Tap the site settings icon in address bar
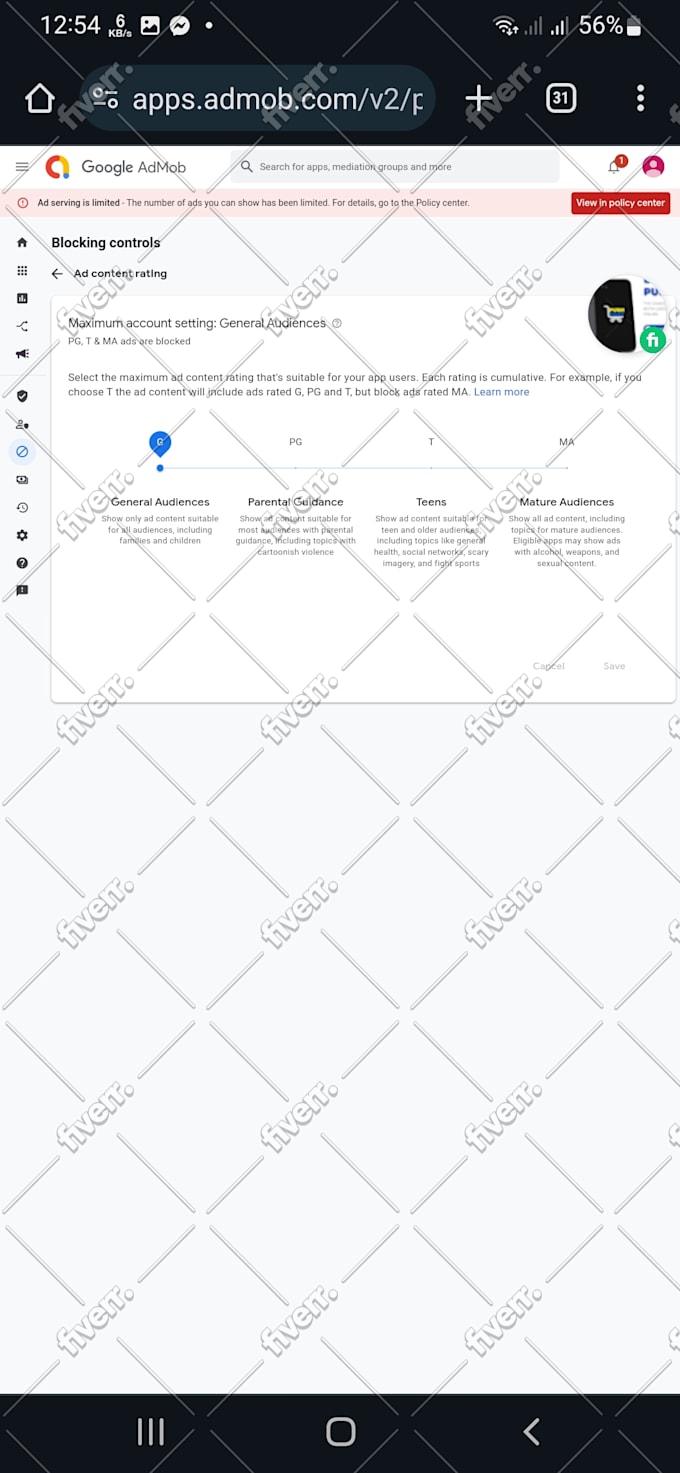The width and height of the screenshot is (680, 1473). (x=104, y=98)
